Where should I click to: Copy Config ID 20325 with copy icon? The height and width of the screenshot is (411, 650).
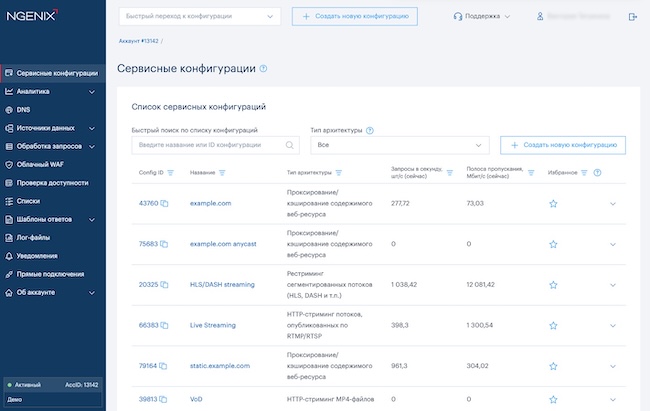(x=164, y=285)
